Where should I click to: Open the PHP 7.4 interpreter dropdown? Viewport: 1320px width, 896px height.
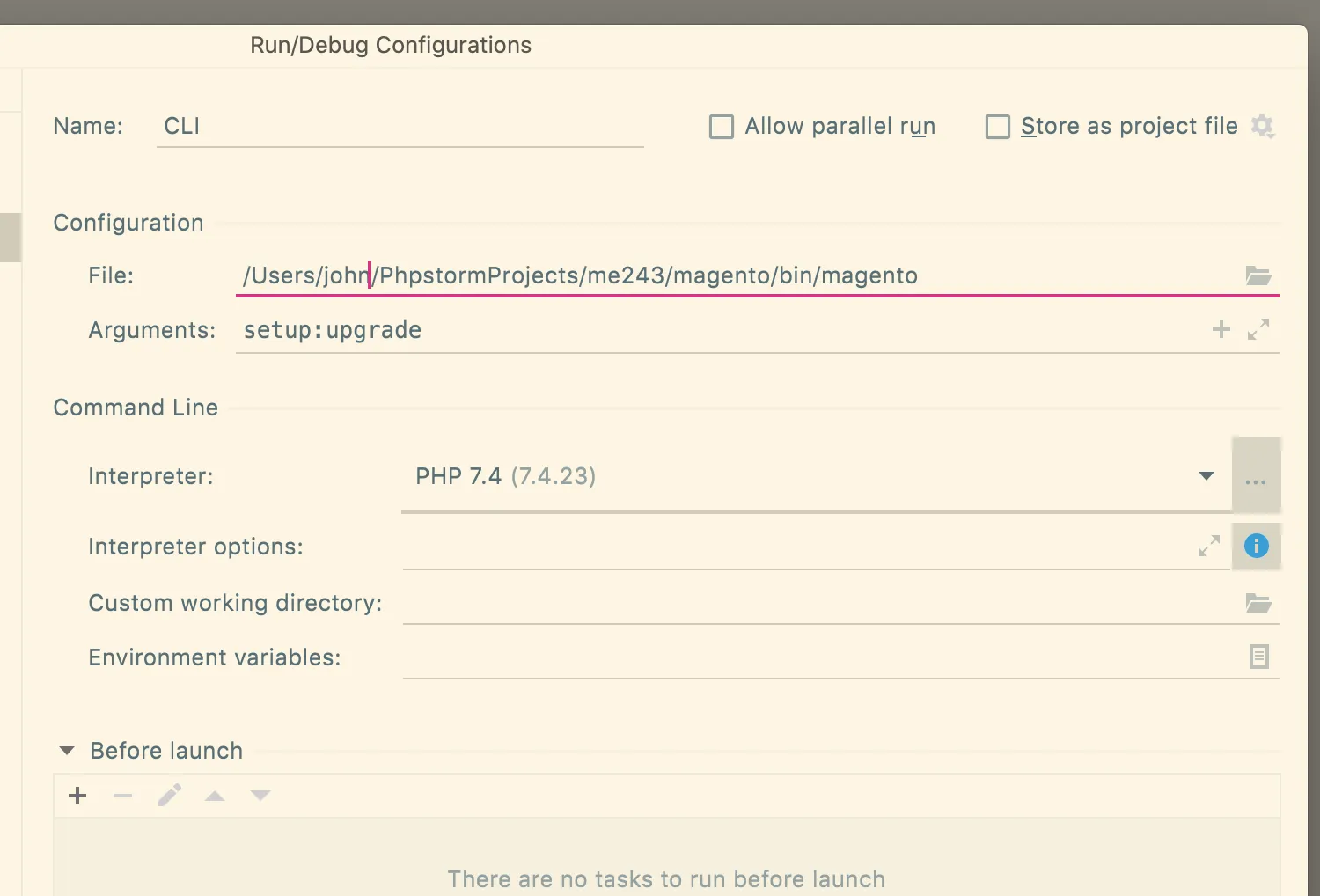pyautogui.click(x=1206, y=476)
